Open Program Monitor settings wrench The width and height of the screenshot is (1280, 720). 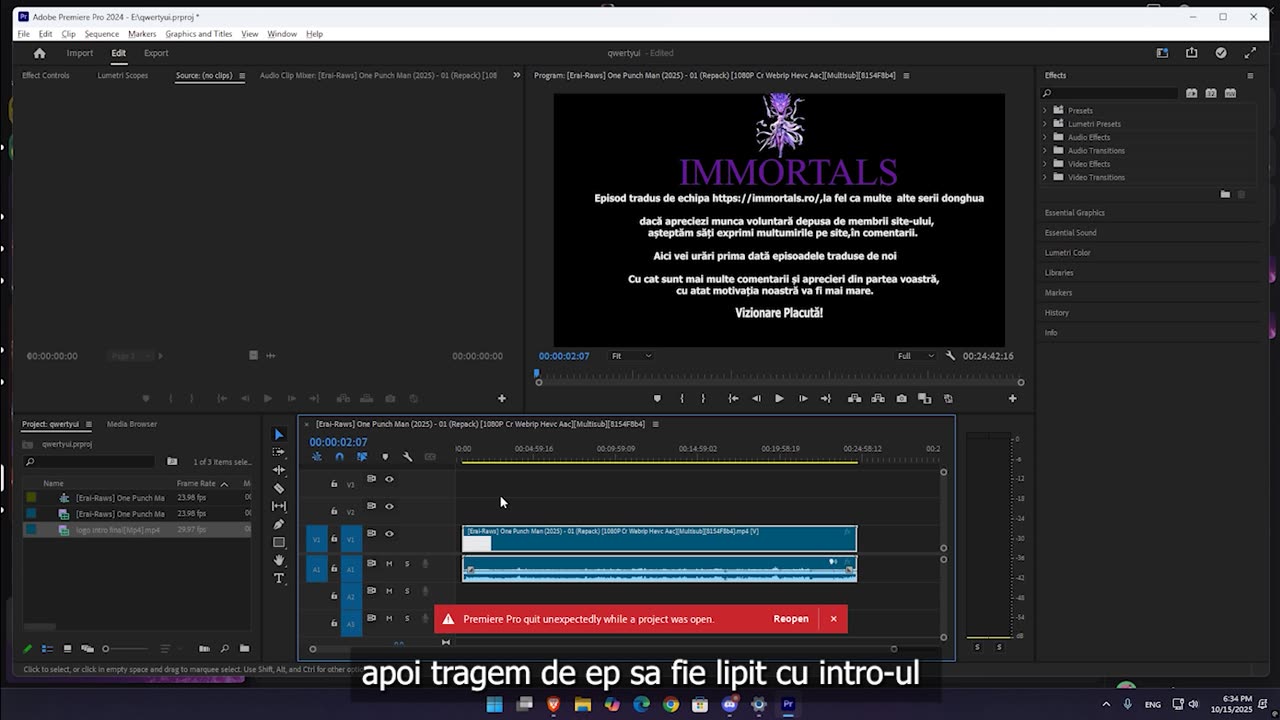(x=951, y=356)
